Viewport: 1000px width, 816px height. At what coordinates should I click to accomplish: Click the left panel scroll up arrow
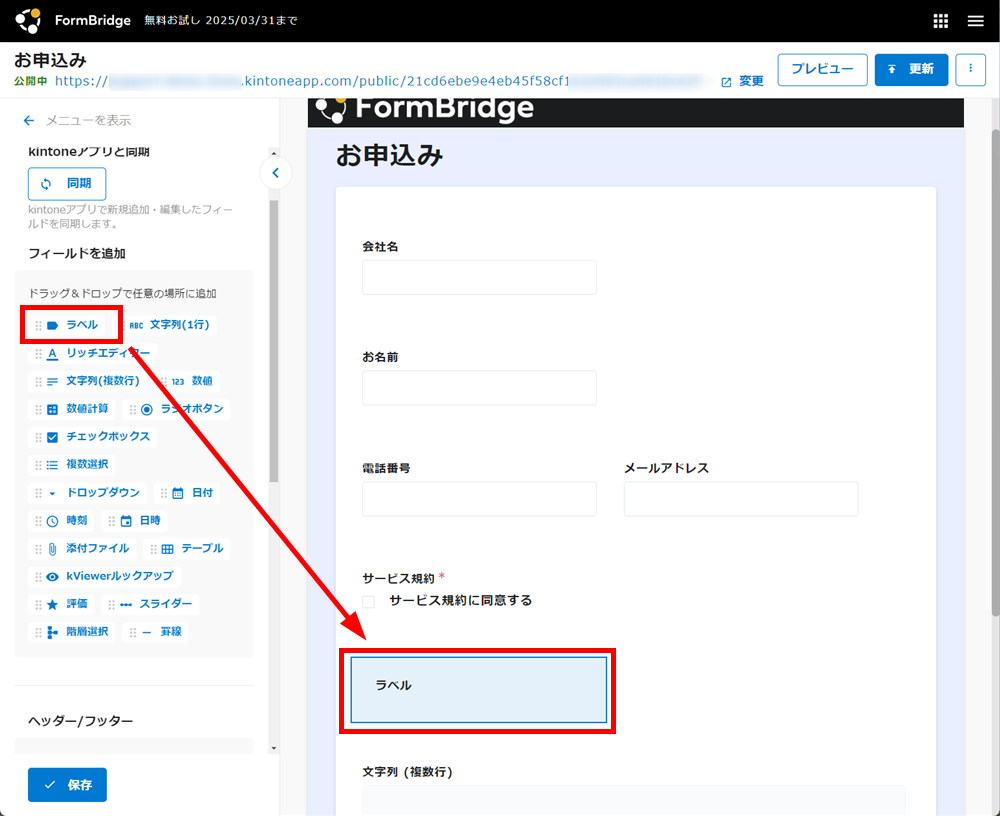(x=274, y=154)
